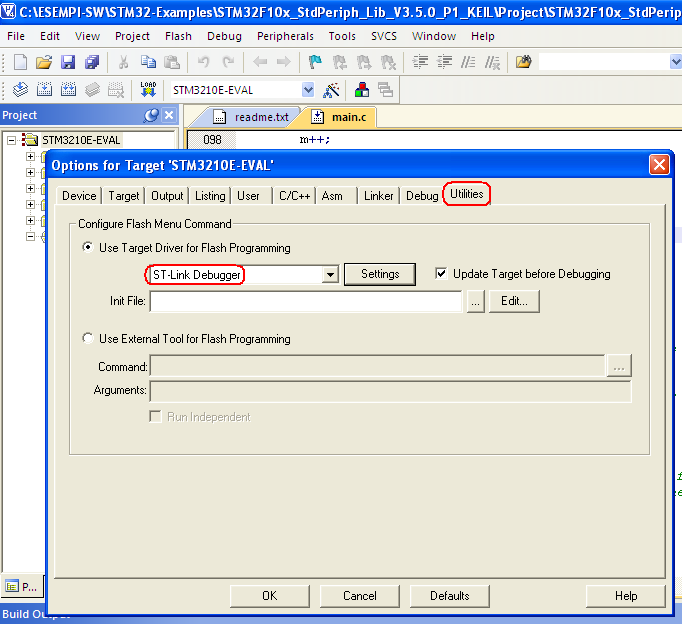Click the Cut scissors icon
Image resolution: width=682 pixels, height=624 pixels.
point(124,62)
